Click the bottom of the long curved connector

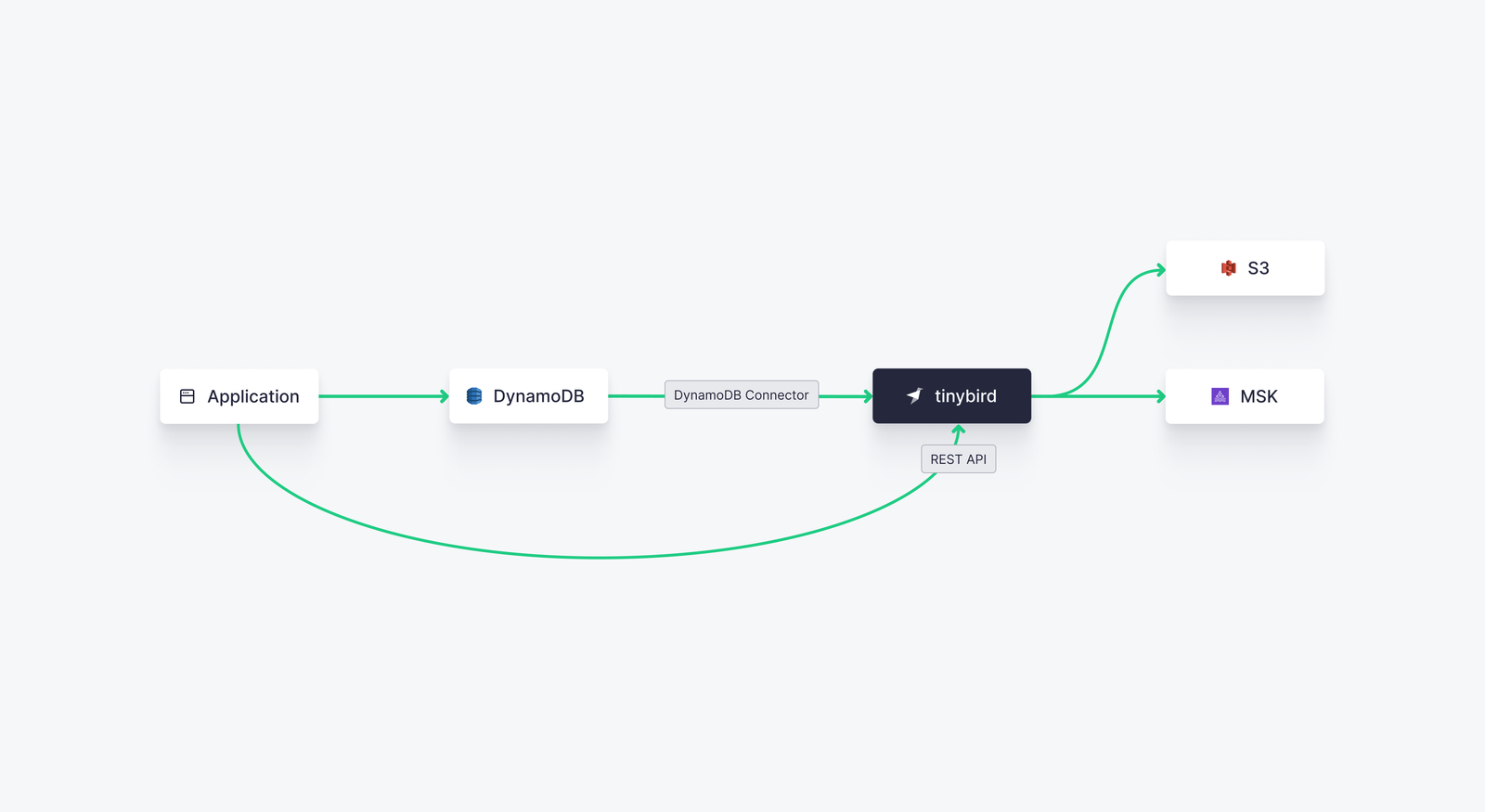(599, 557)
